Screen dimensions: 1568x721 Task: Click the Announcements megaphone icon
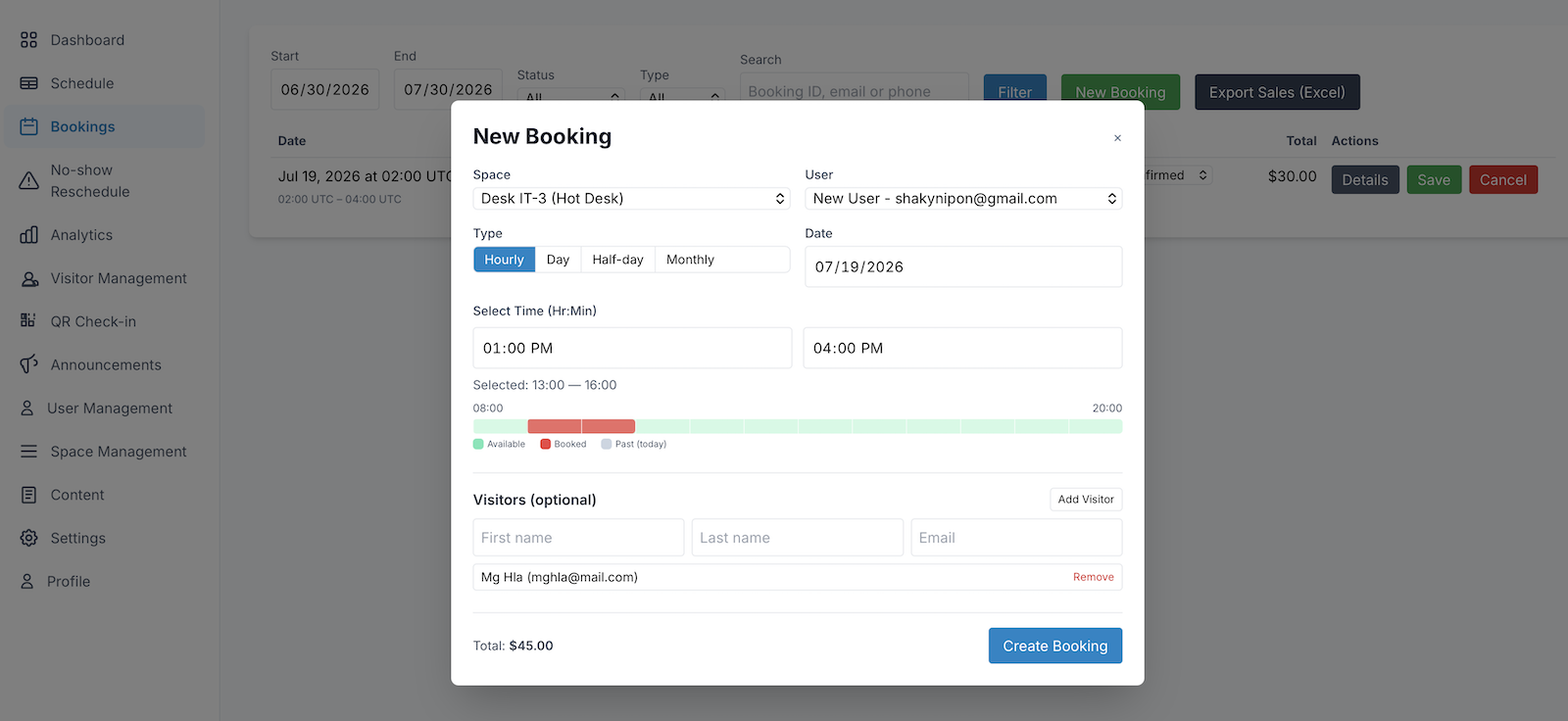pos(28,364)
